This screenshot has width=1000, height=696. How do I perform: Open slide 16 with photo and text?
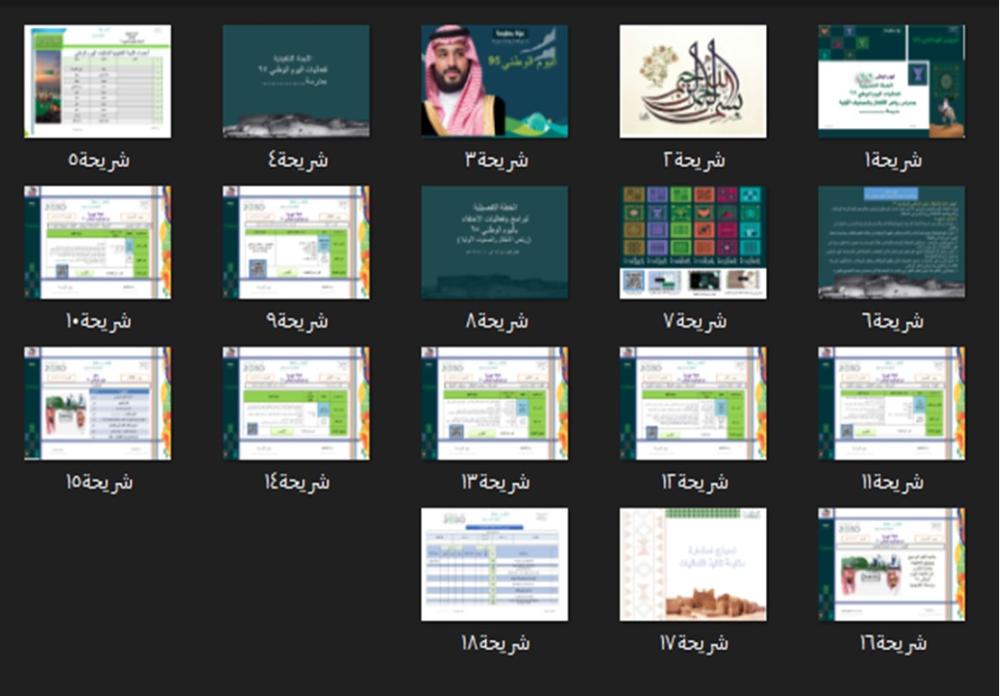coord(891,565)
